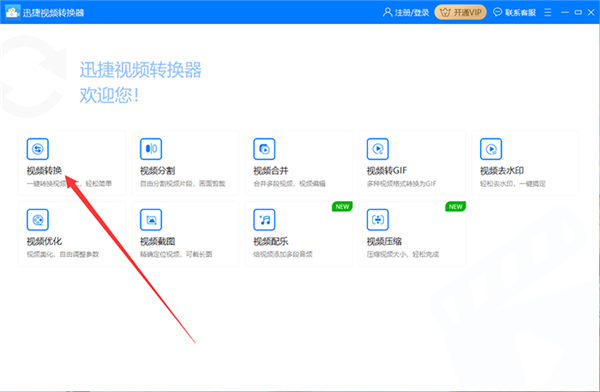Viewport: 600px width, 392px height.
Task: Open the hamburger menu icon
Action: (x=548, y=12)
